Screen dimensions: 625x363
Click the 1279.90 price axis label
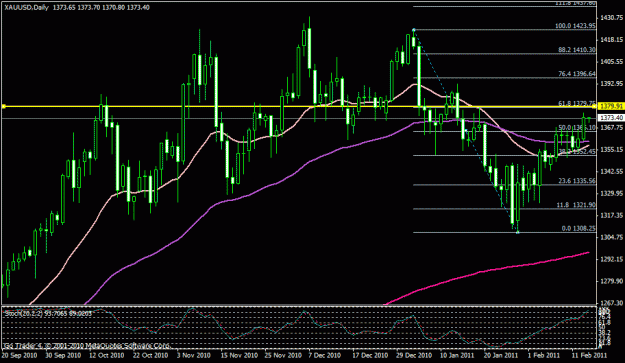(612, 281)
